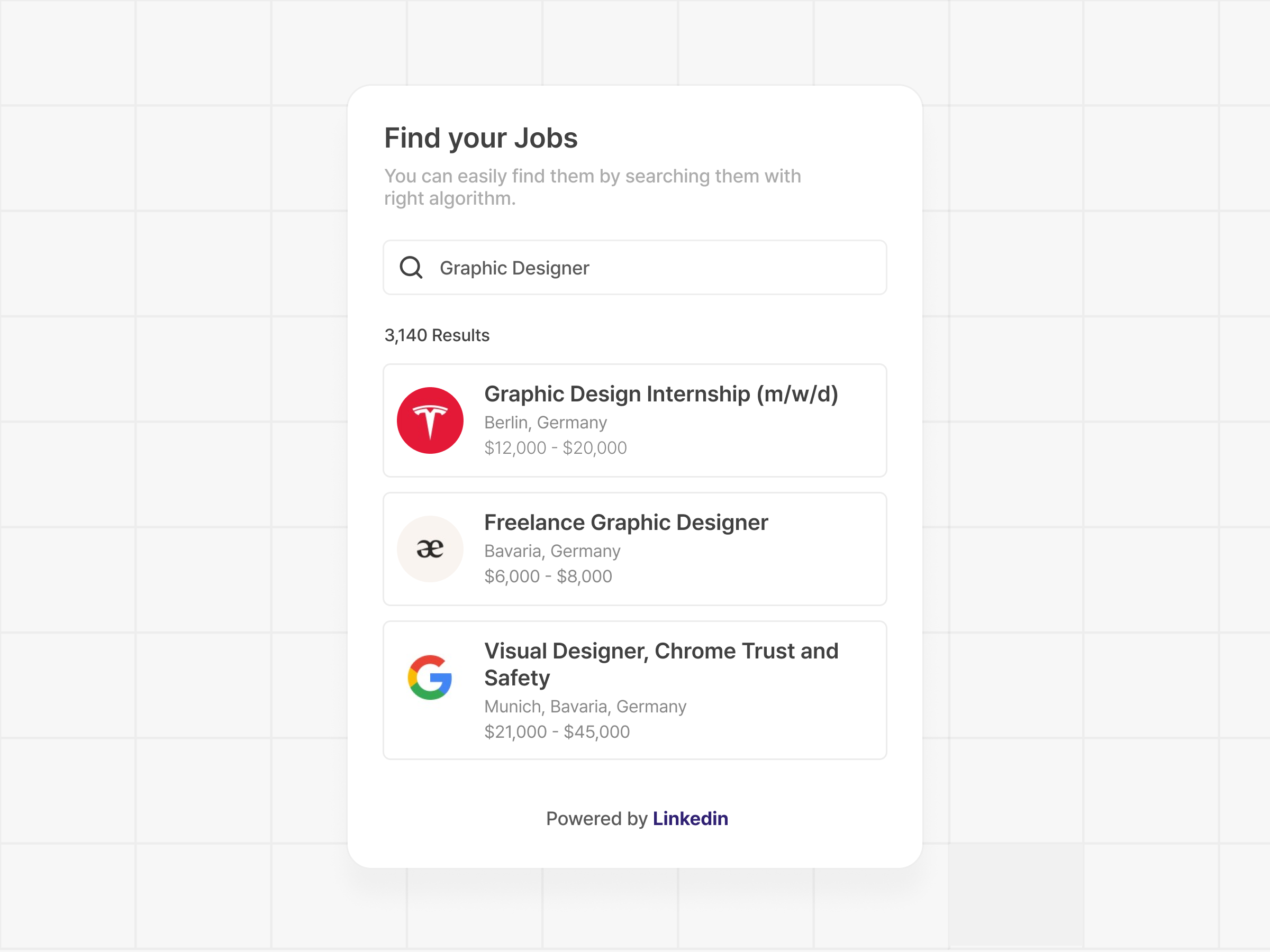Click the Find your Jobs heading

[x=481, y=137]
